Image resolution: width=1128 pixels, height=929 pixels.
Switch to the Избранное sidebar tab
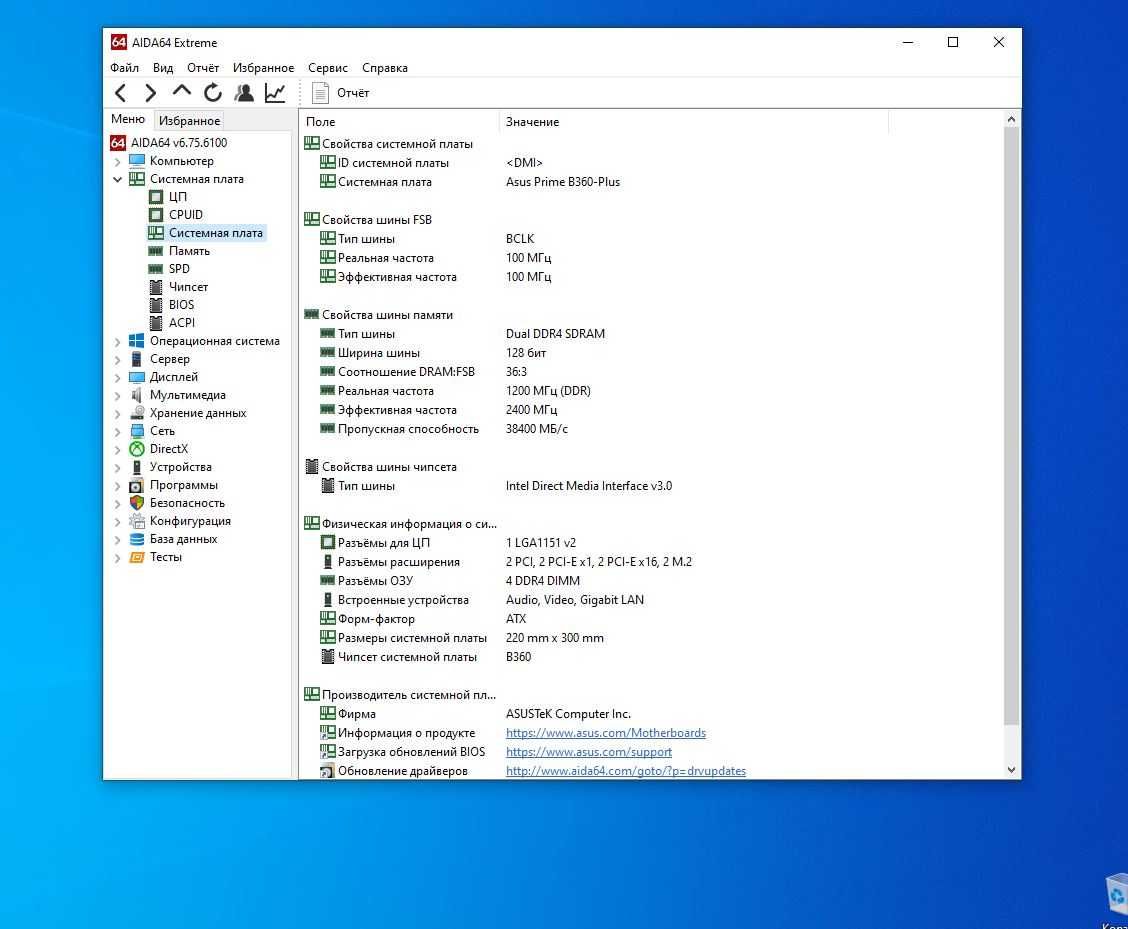coord(189,120)
